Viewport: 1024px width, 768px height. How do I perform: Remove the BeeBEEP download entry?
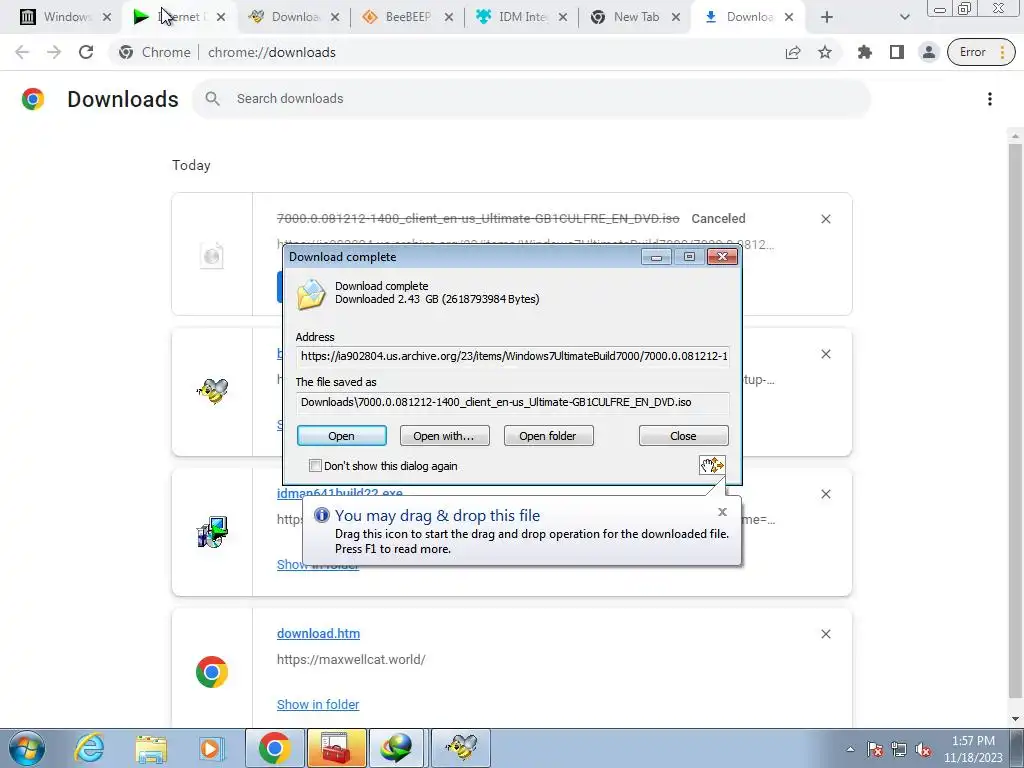point(825,354)
